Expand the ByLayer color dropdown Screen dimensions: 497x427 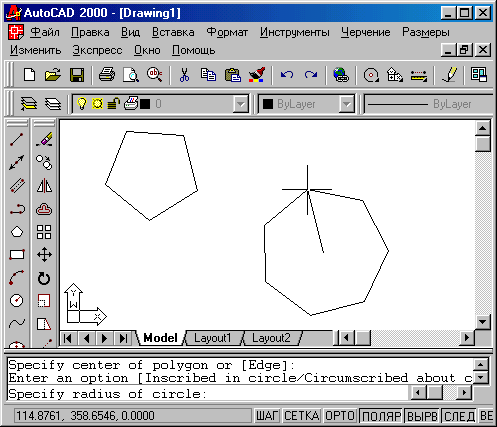(x=346, y=104)
